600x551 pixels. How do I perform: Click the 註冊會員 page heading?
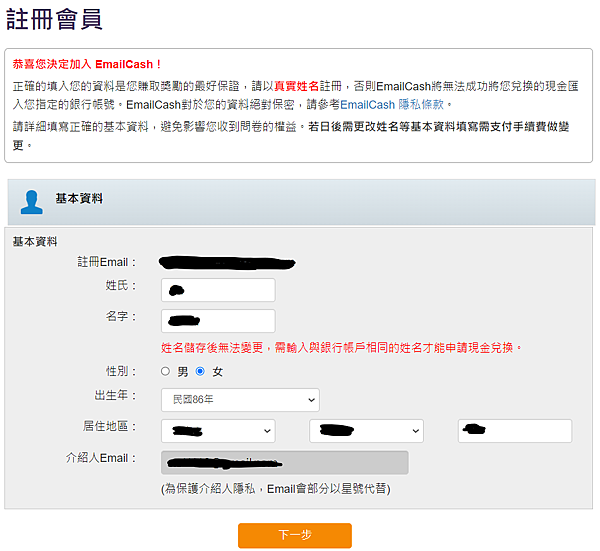(x=54, y=19)
